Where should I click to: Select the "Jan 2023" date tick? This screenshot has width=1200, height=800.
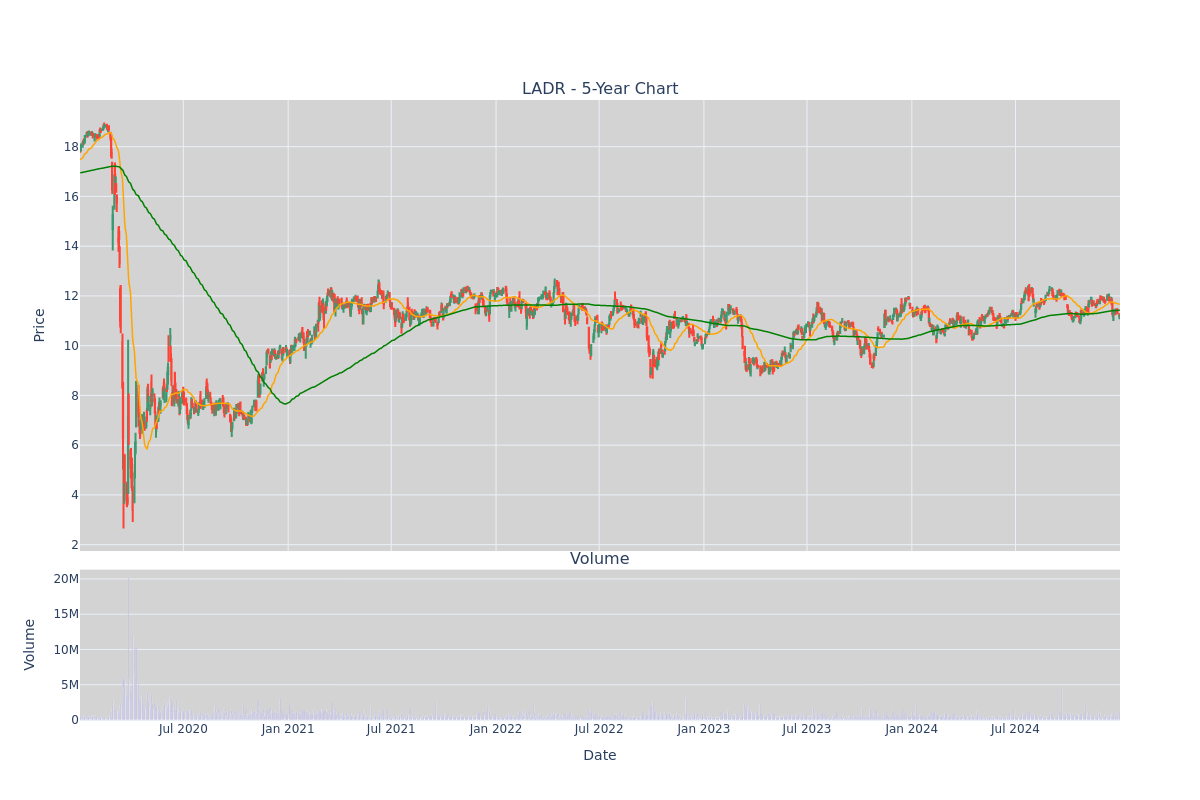[704, 729]
